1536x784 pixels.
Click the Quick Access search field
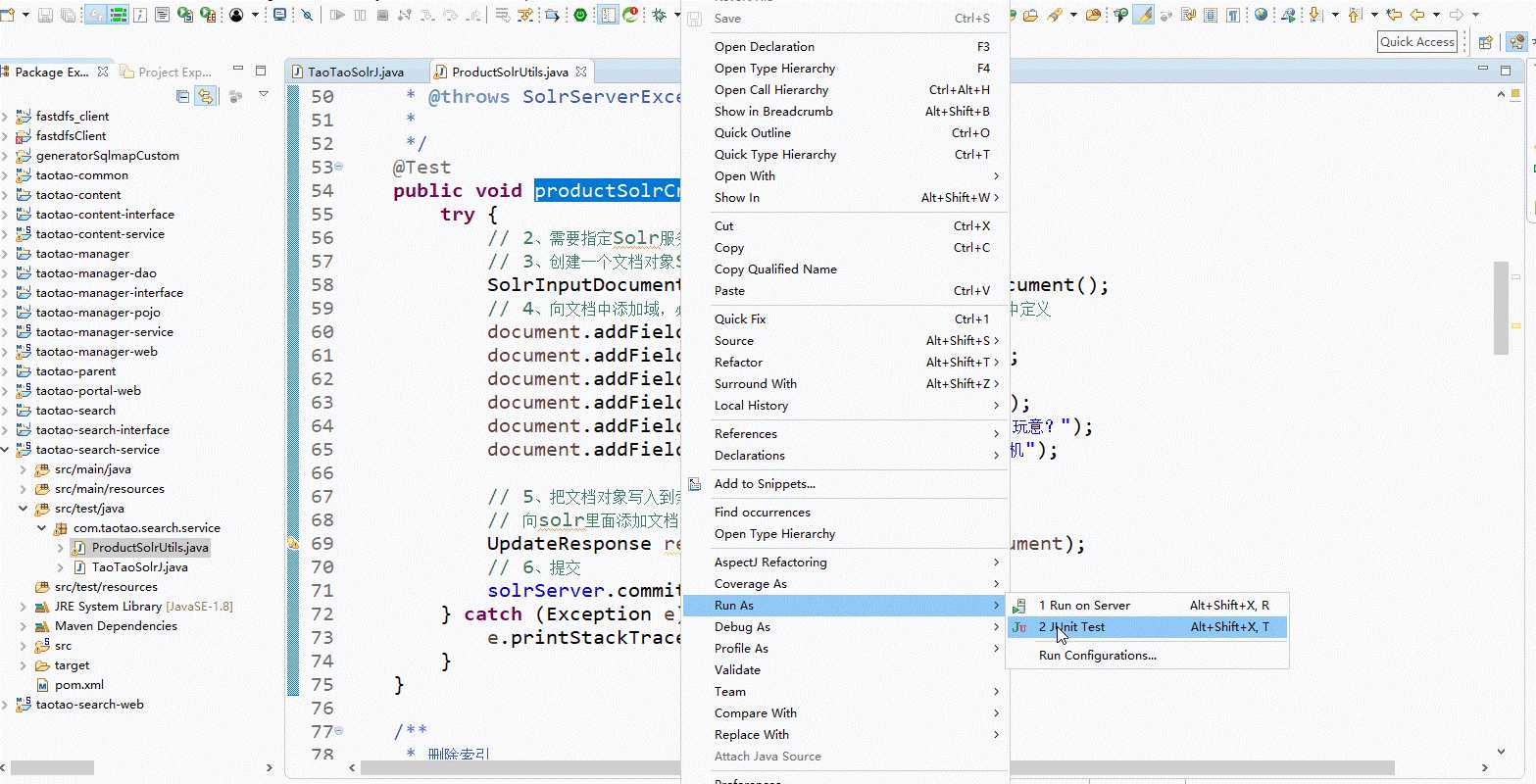1416,42
